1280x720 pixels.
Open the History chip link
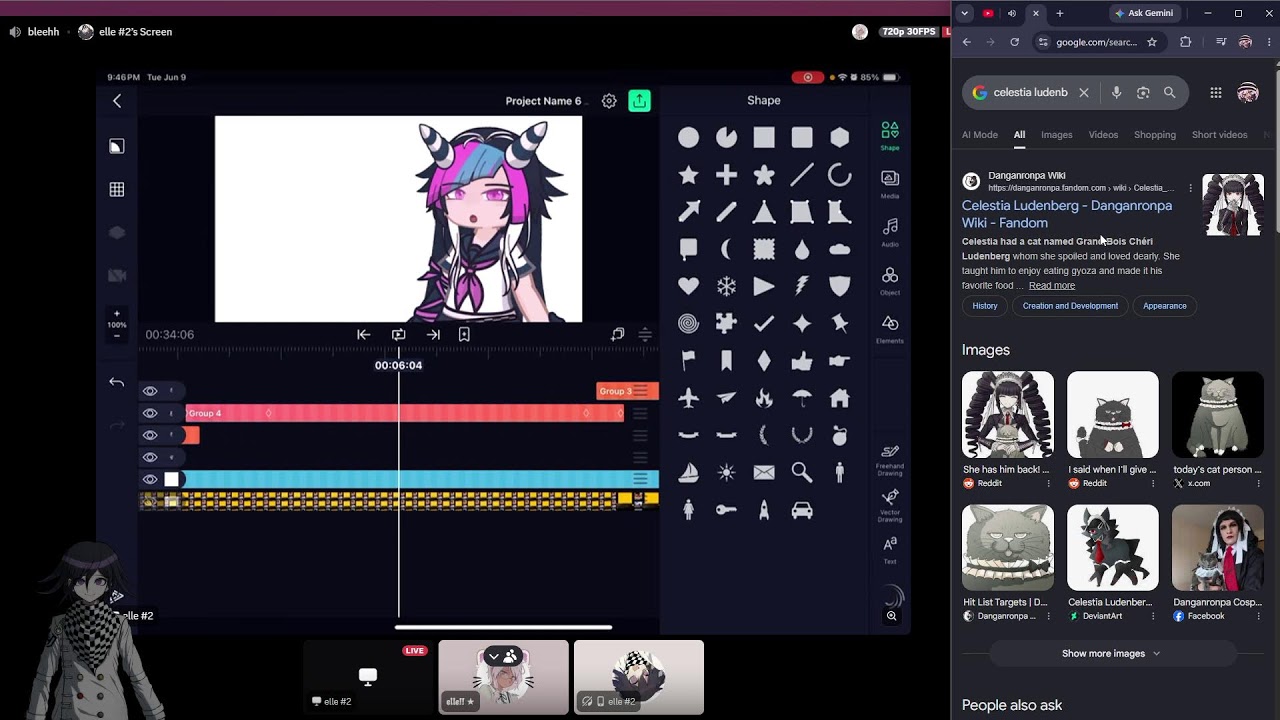(x=985, y=306)
